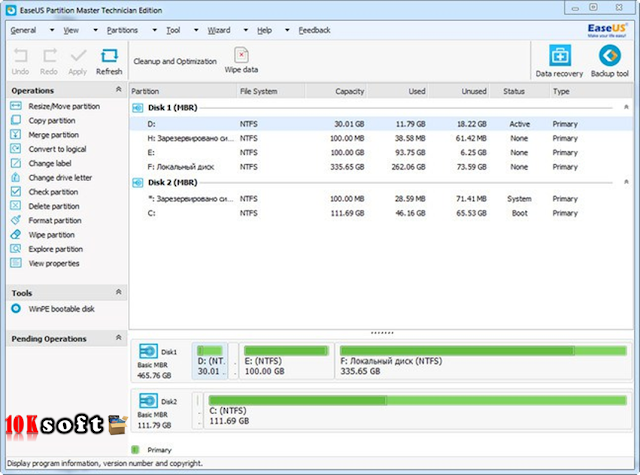Click the Cleanup and Optimization button

pyautogui.click(x=175, y=61)
